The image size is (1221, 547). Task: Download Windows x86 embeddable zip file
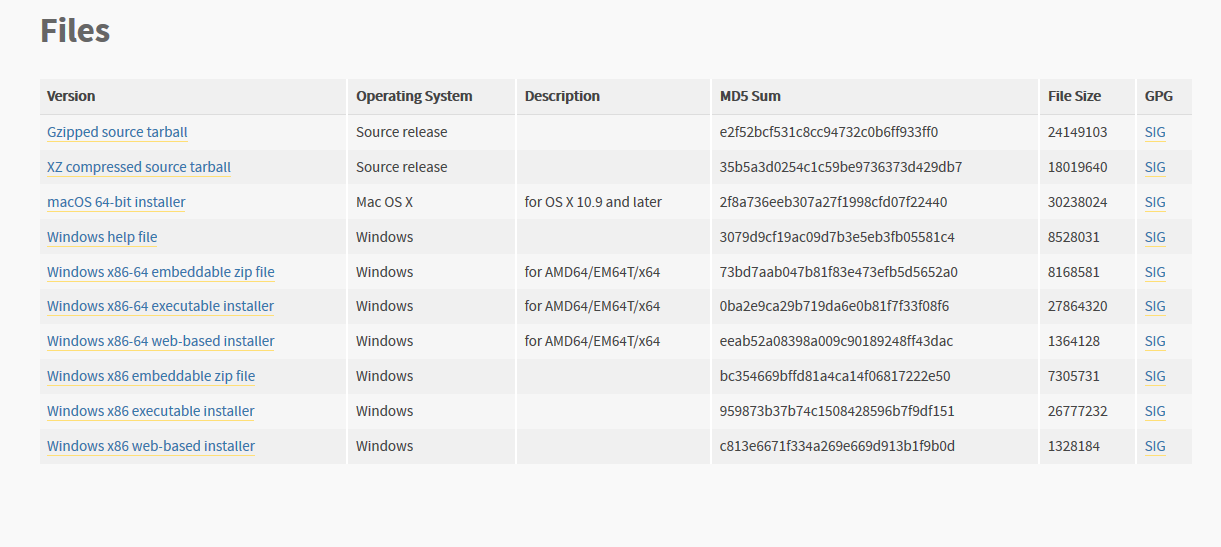(151, 376)
